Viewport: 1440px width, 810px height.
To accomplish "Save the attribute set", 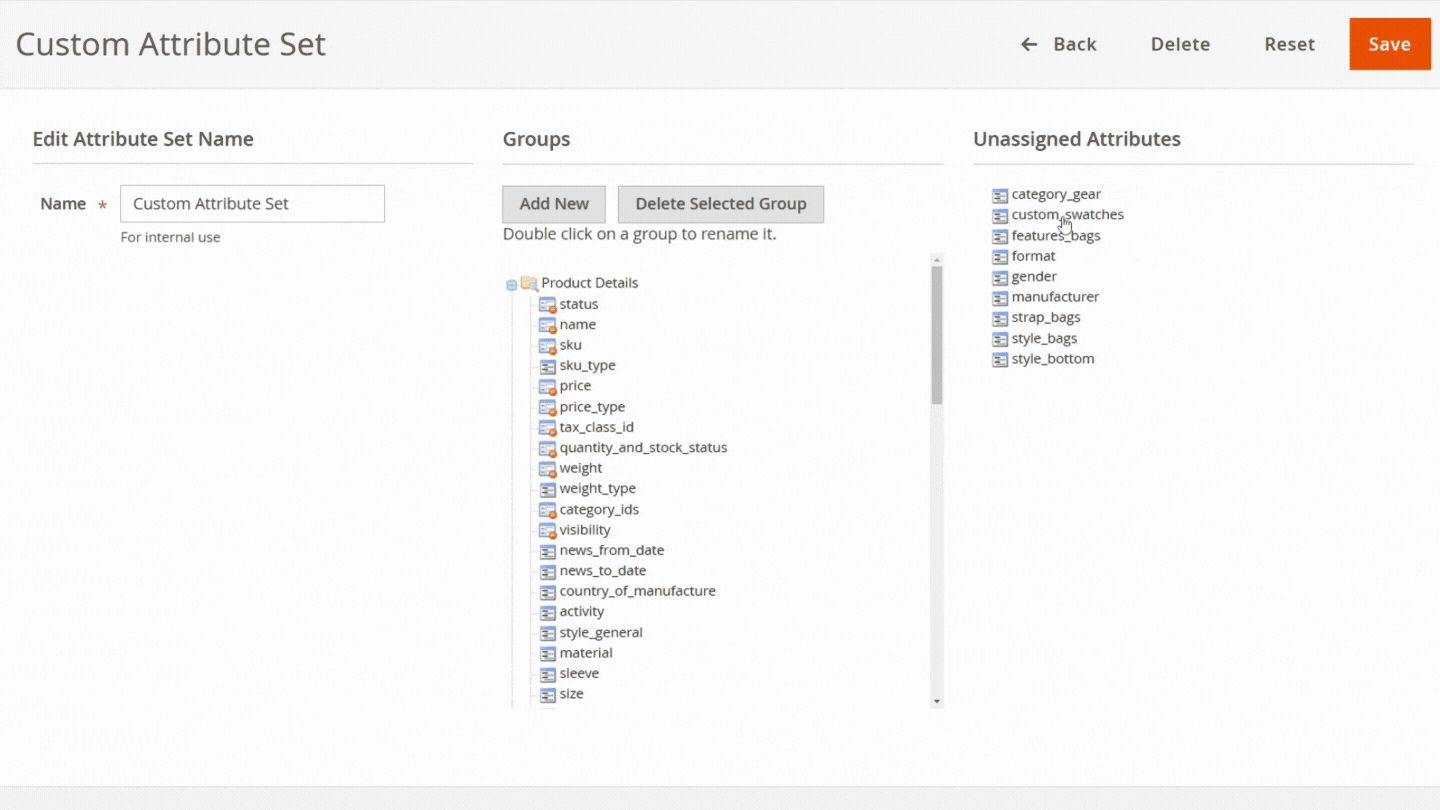I will (x=1389, y=44).
